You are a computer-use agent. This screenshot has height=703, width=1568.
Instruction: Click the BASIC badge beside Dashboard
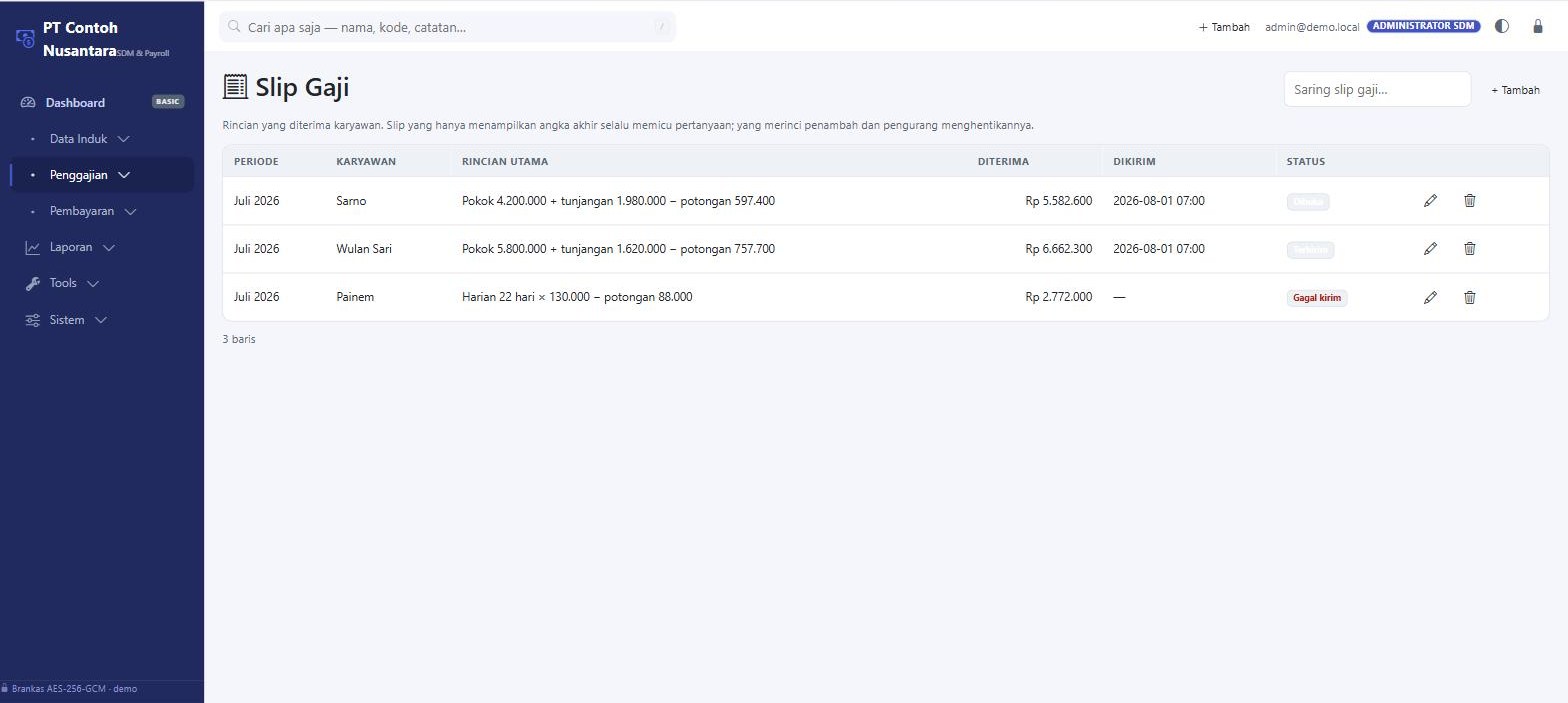168,102
